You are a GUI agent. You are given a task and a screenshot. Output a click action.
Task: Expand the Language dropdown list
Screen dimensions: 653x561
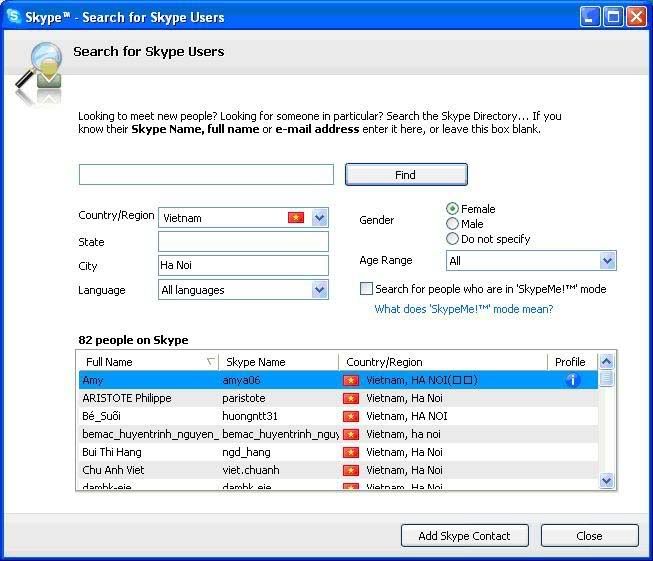point(319,290)
